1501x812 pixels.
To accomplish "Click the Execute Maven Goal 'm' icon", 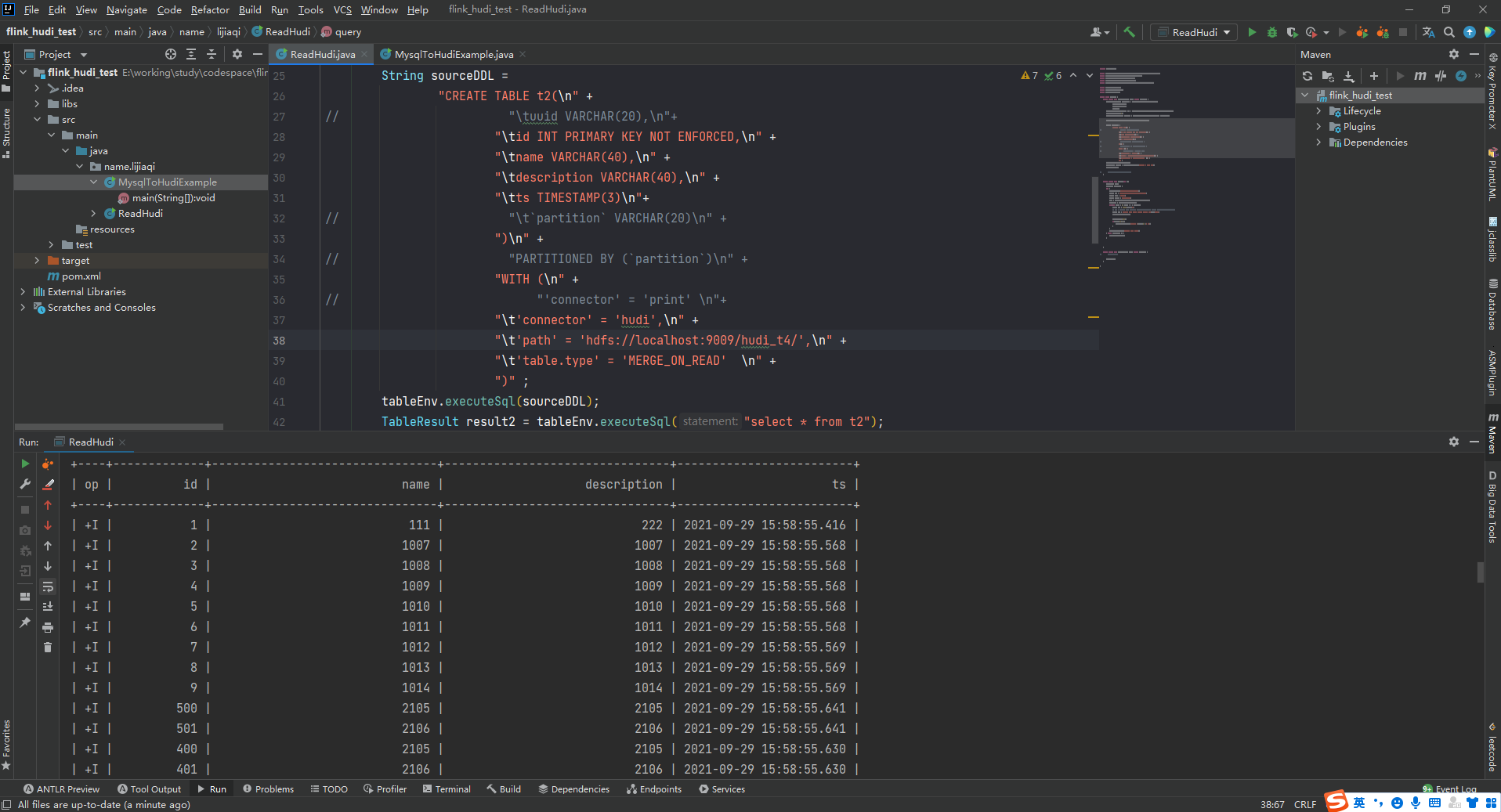I will point(1420,76).
